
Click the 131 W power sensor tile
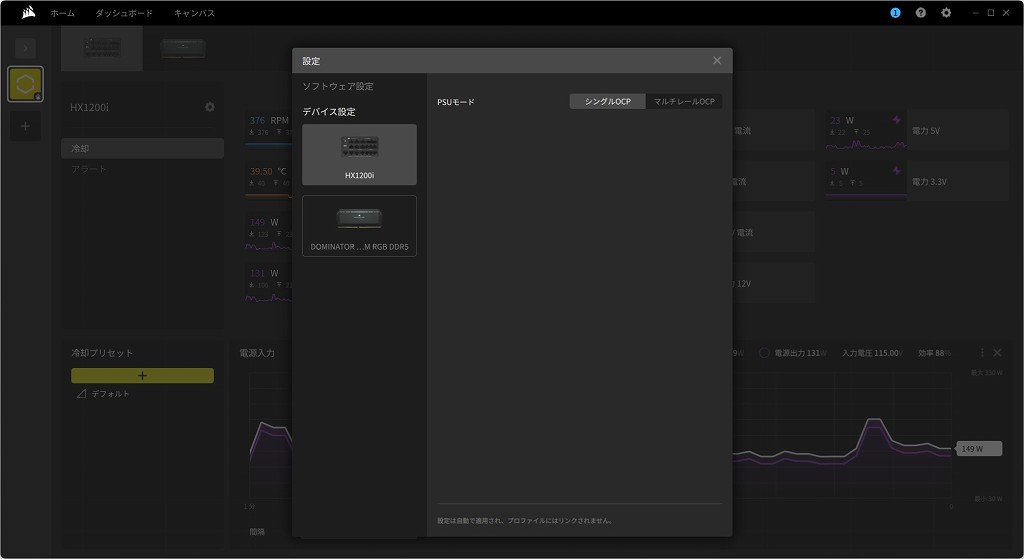coord(268,283)
